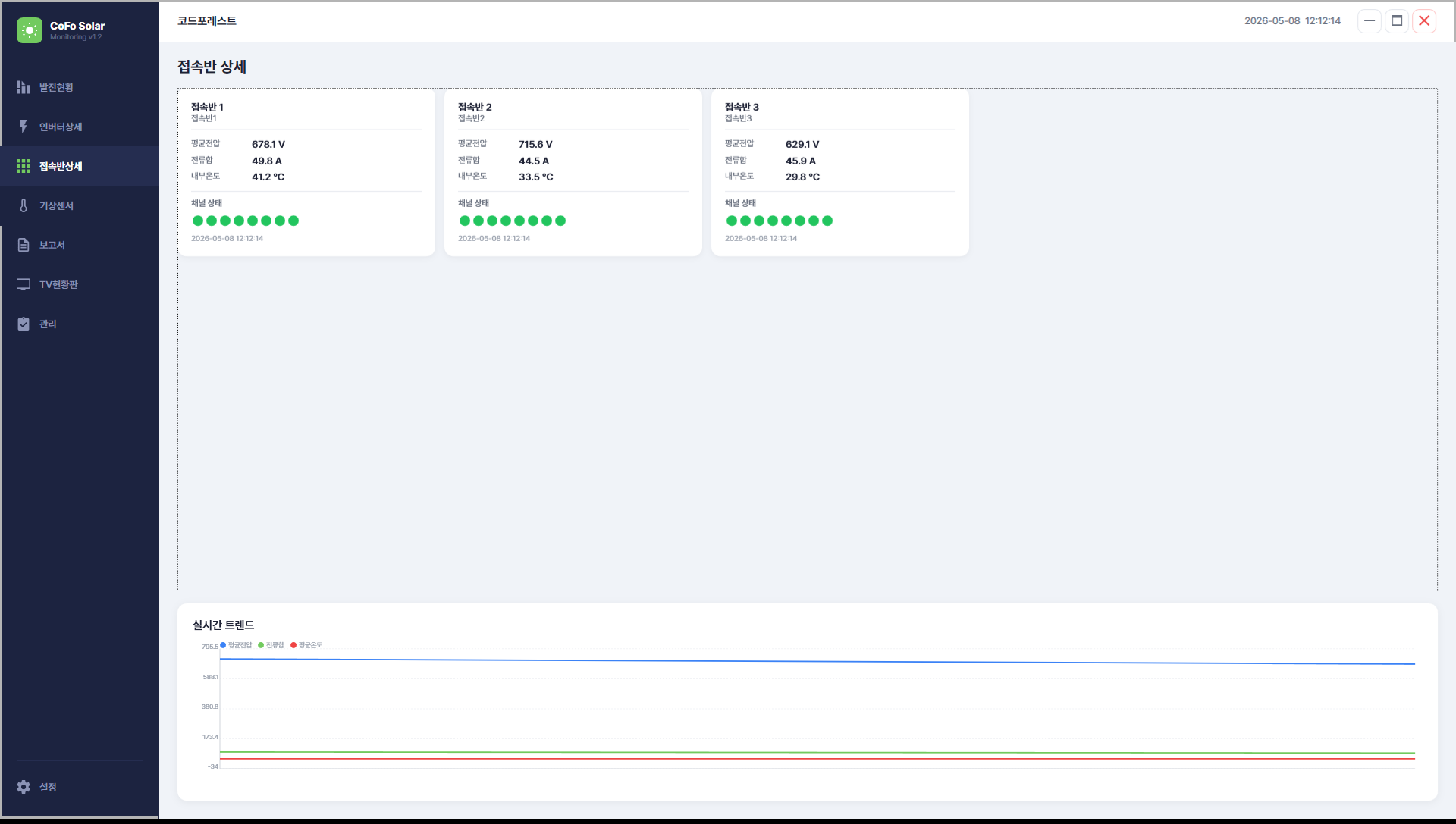Click the 접속반 상세 page heading
Image resolution: width=1456 pixels, height=824 pixels.
click(212, 67)
